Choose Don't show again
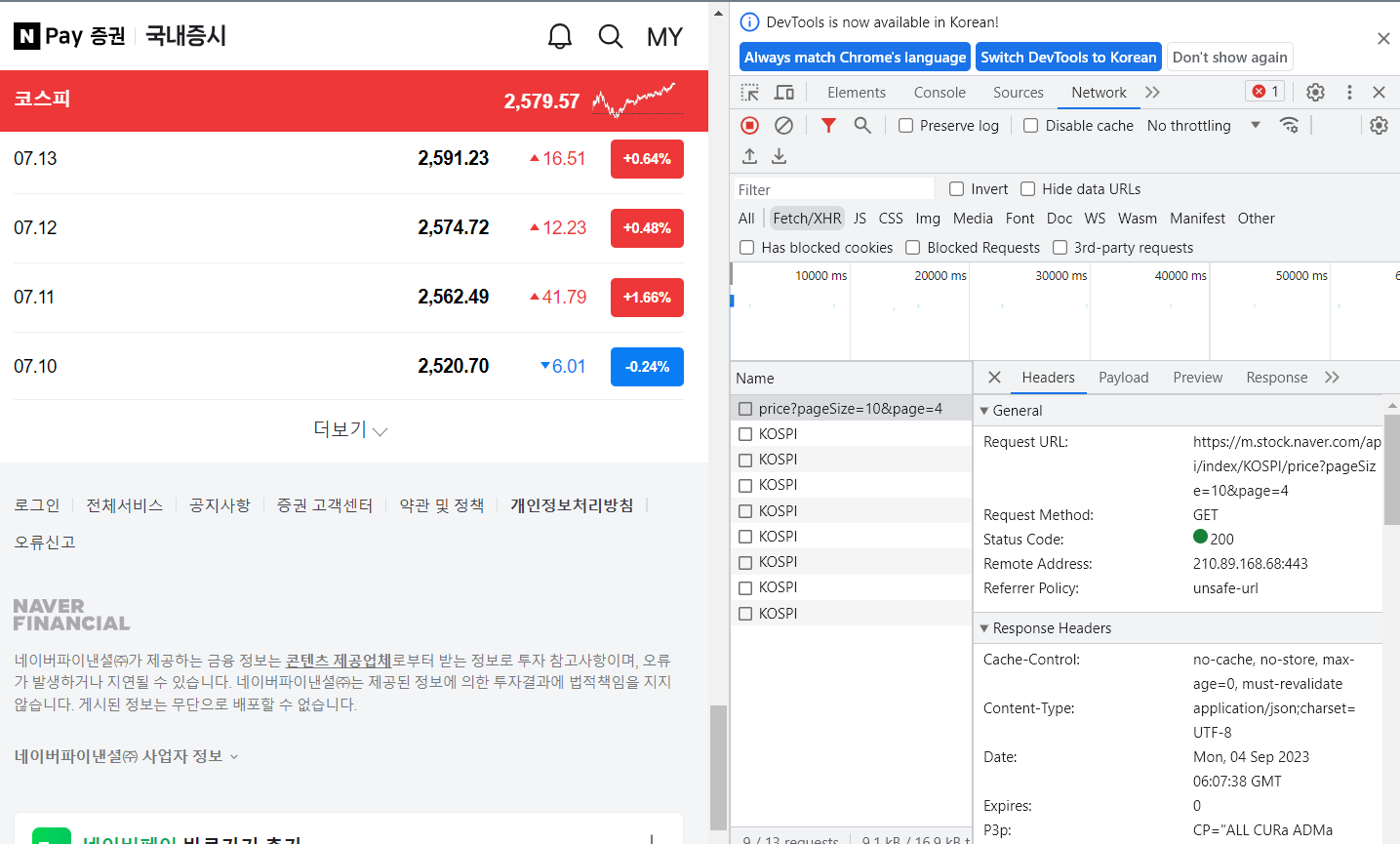 pyautogui.click(x=1229, y=58)
